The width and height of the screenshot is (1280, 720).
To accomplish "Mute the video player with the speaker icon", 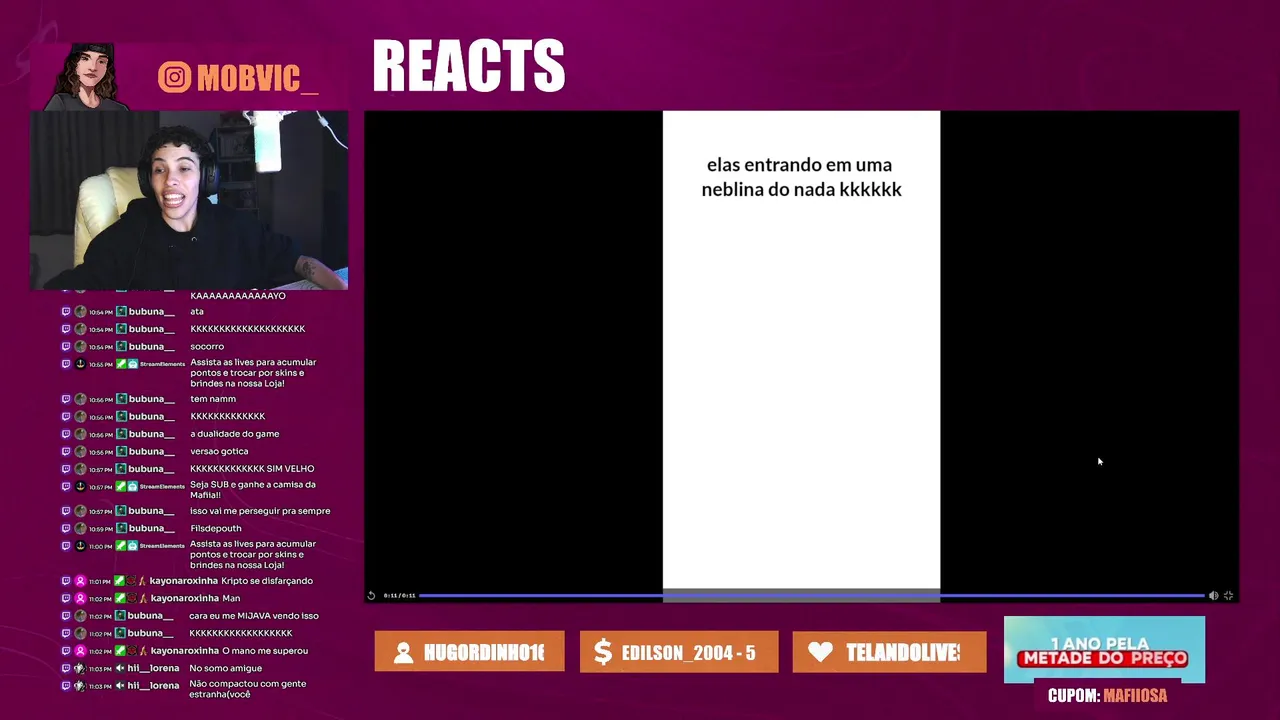I will point(1213,595).
